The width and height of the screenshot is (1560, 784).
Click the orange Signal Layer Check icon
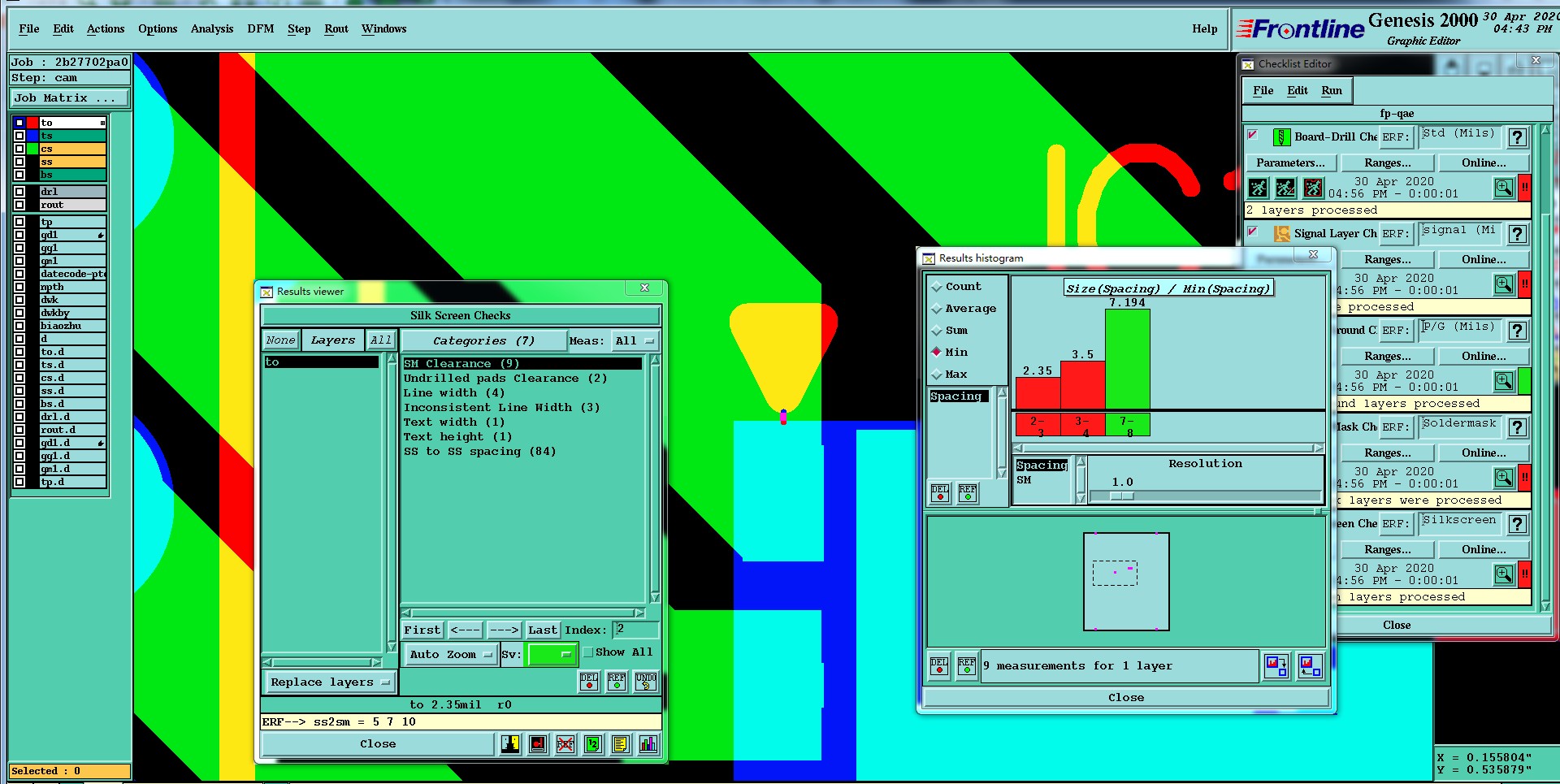(1281, 234)
